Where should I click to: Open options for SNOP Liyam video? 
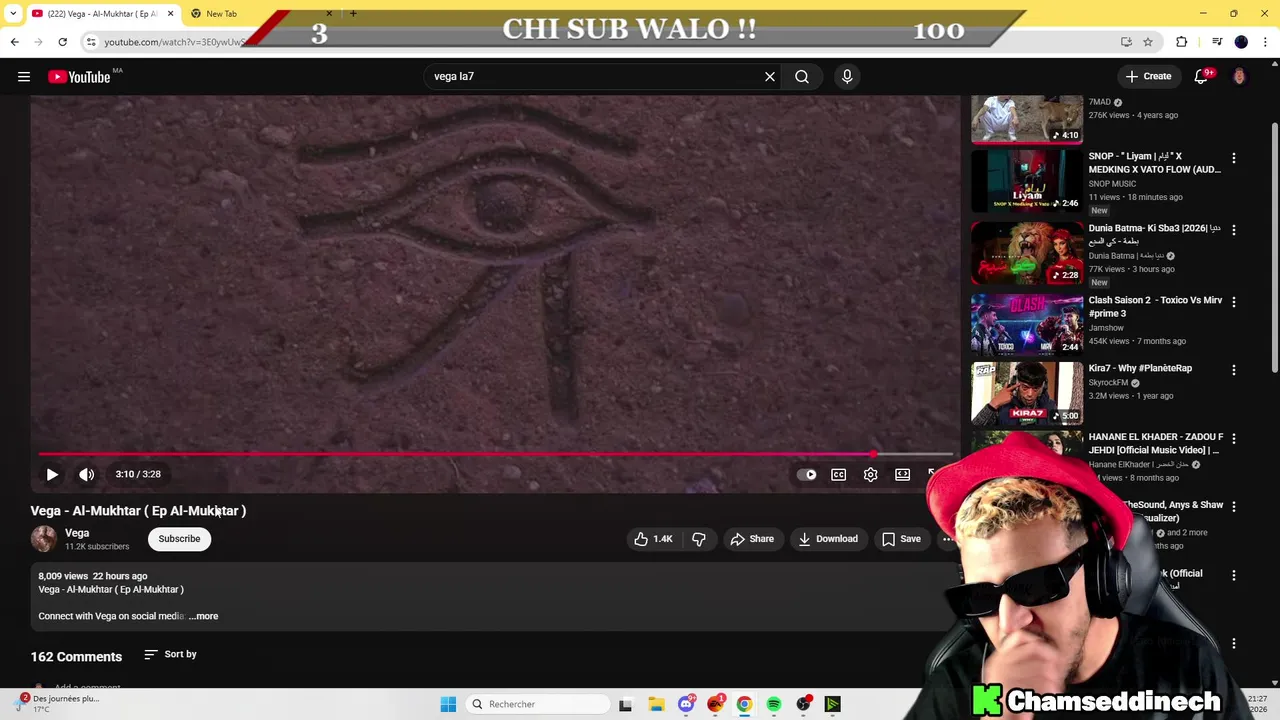tap(1234, 158)
